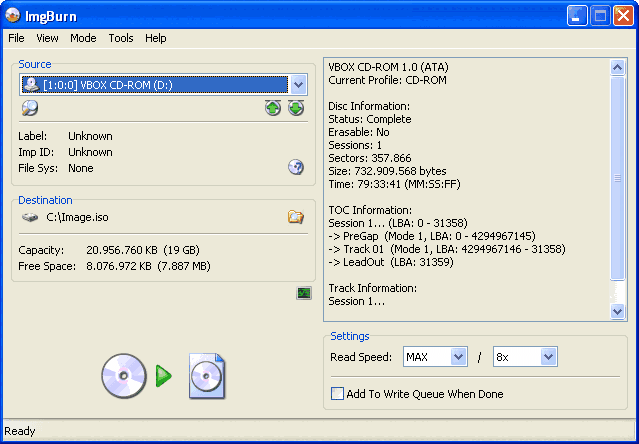639x444 pixels.
Task: Click the load tray icon under source drive
Action: pyautogui.click(x=296, y=108)
